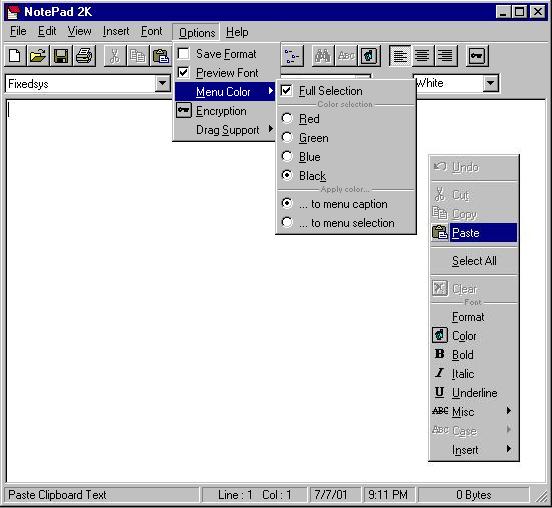Viewport: 552px width, 508px height.
Task: Close the Options menu from the menu bar
Action: [196, 32]
